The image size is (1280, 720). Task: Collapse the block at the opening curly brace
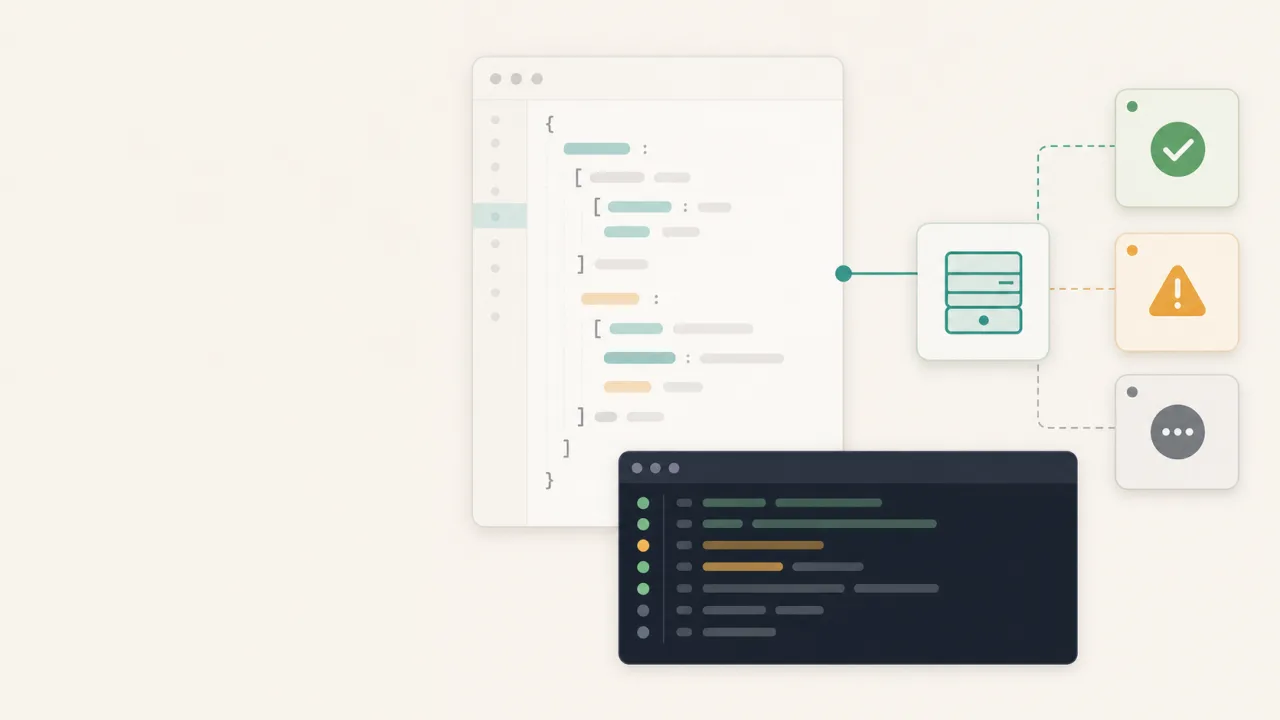[x=549, y=123]
